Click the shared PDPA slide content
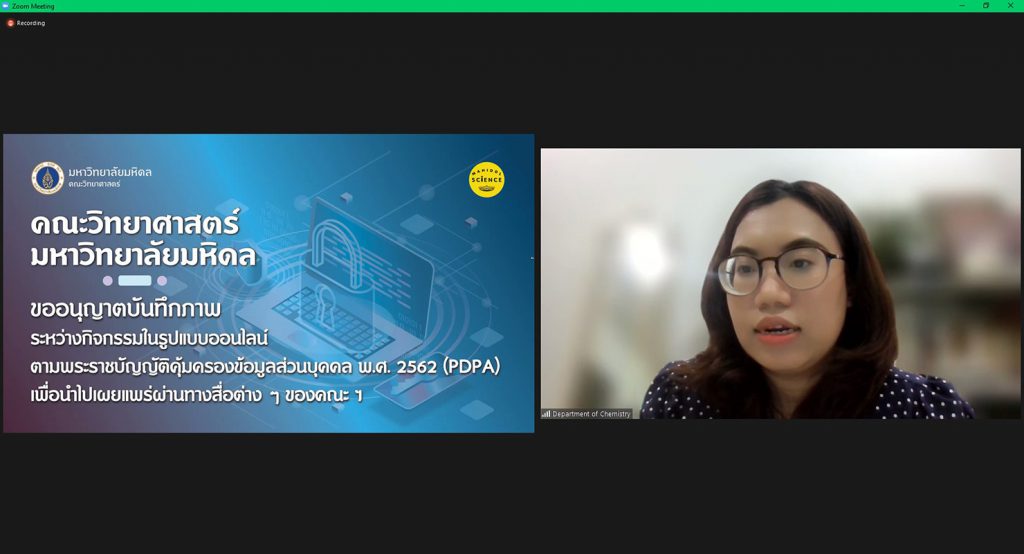Viewport: 1024px width, 554px height. coord(268,284)
